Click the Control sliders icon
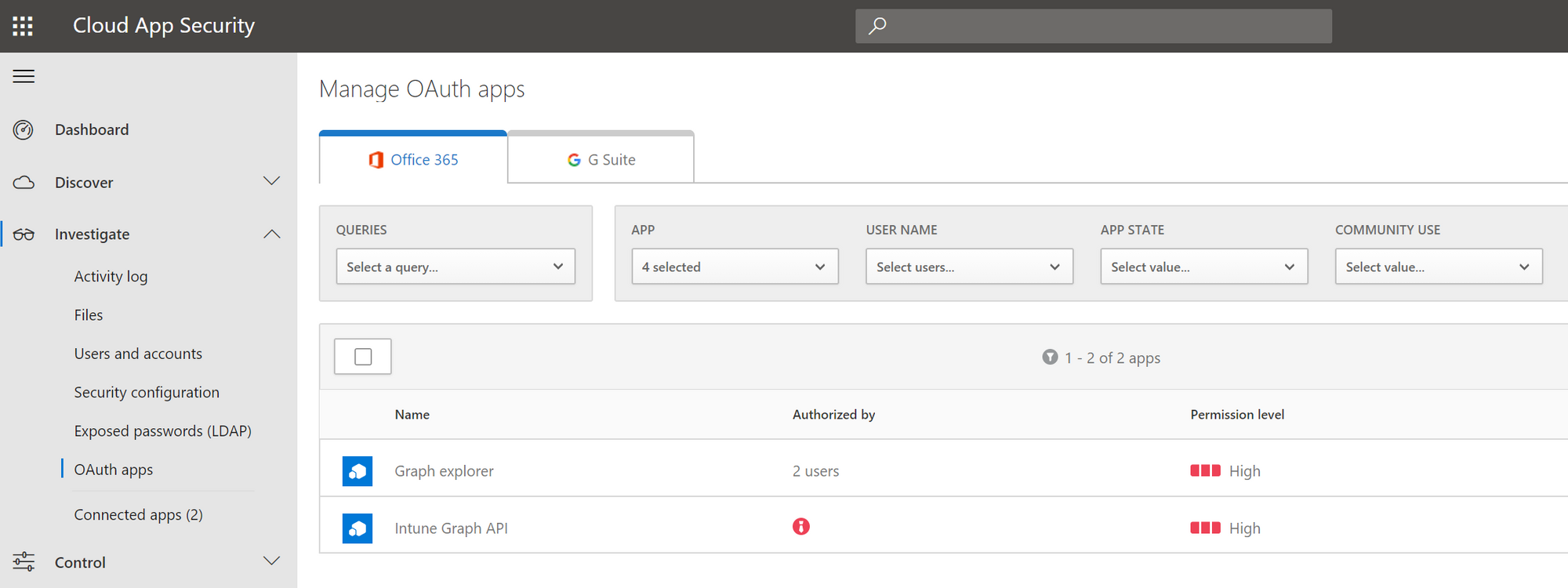 [24, 561]
